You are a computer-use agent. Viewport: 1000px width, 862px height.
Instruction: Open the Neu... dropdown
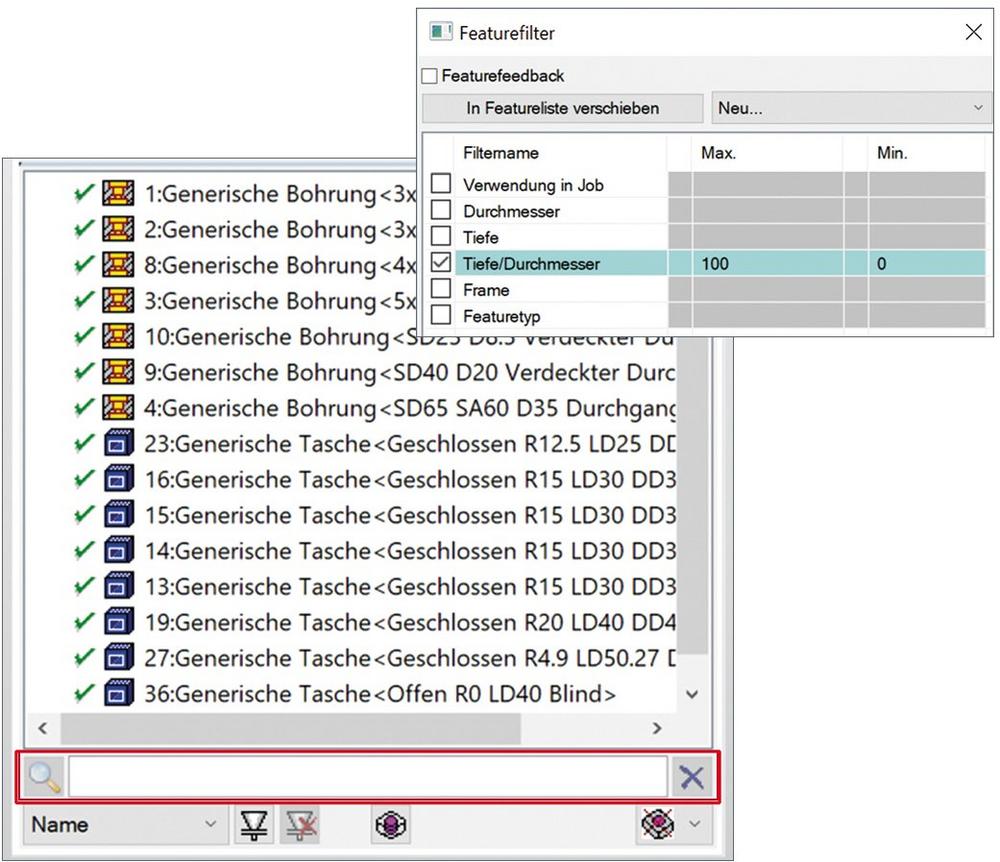850,108
